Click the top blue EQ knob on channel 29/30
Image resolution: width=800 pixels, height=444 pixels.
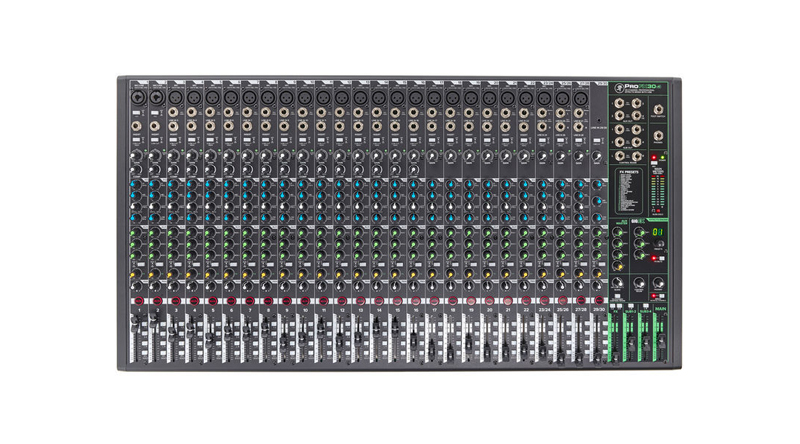click(x=598, y=183)
